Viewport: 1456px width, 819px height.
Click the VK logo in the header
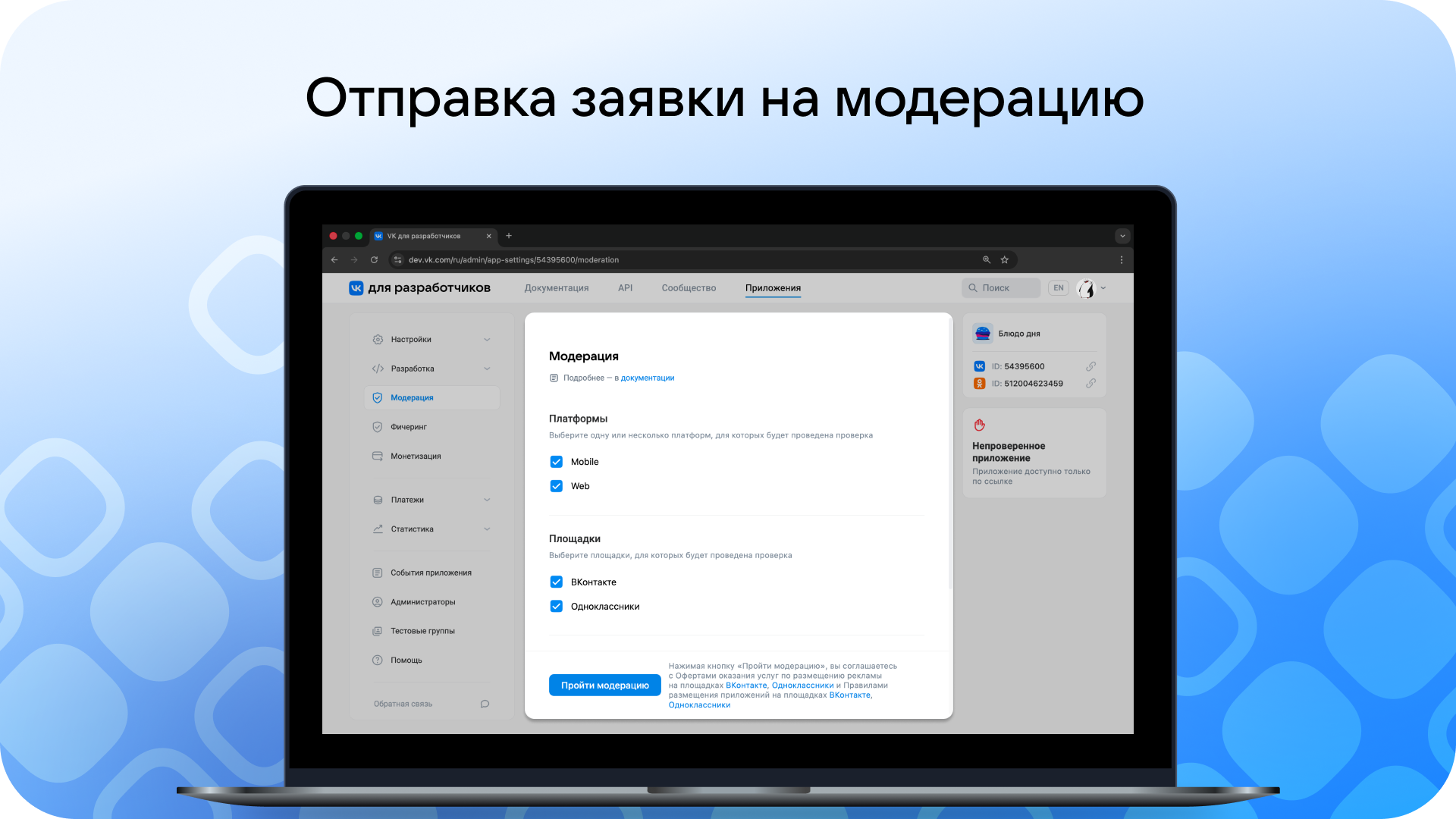pyautogui.click(x=356, y=288)
